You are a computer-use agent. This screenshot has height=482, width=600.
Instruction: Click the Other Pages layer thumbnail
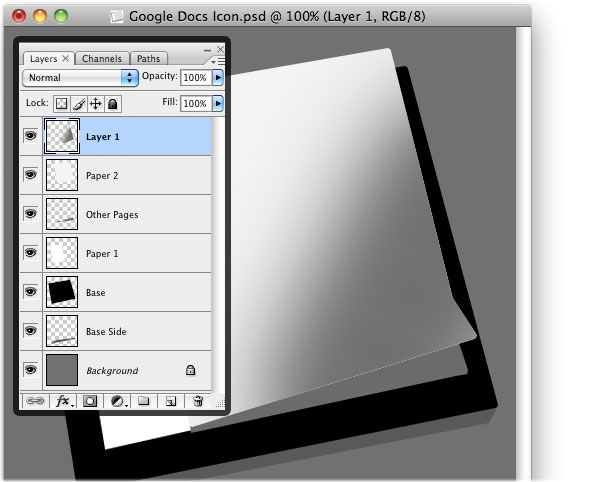[62, 214]
